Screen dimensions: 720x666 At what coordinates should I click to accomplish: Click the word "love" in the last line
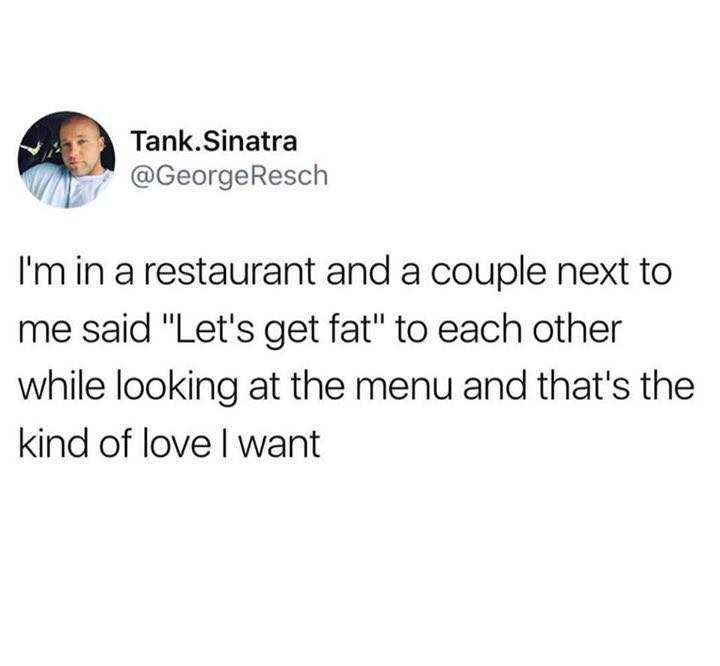(x=176, y=443)
